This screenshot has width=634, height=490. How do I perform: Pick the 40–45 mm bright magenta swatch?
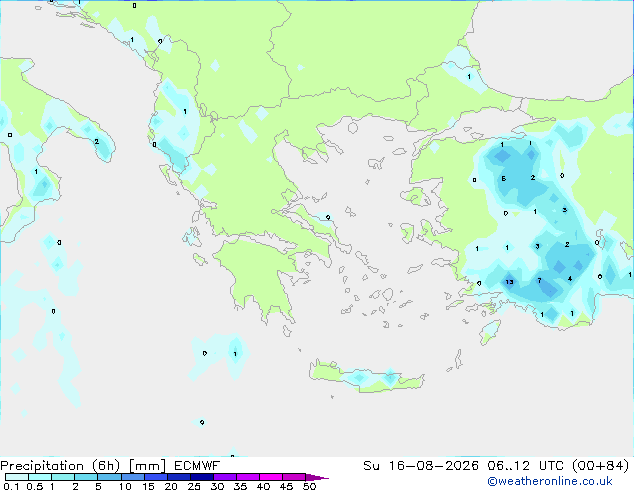(x=271, y=477)
